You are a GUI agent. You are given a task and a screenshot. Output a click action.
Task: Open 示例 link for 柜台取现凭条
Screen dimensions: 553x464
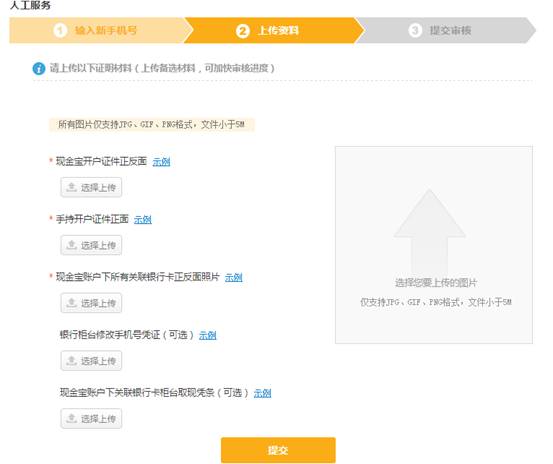262,393
